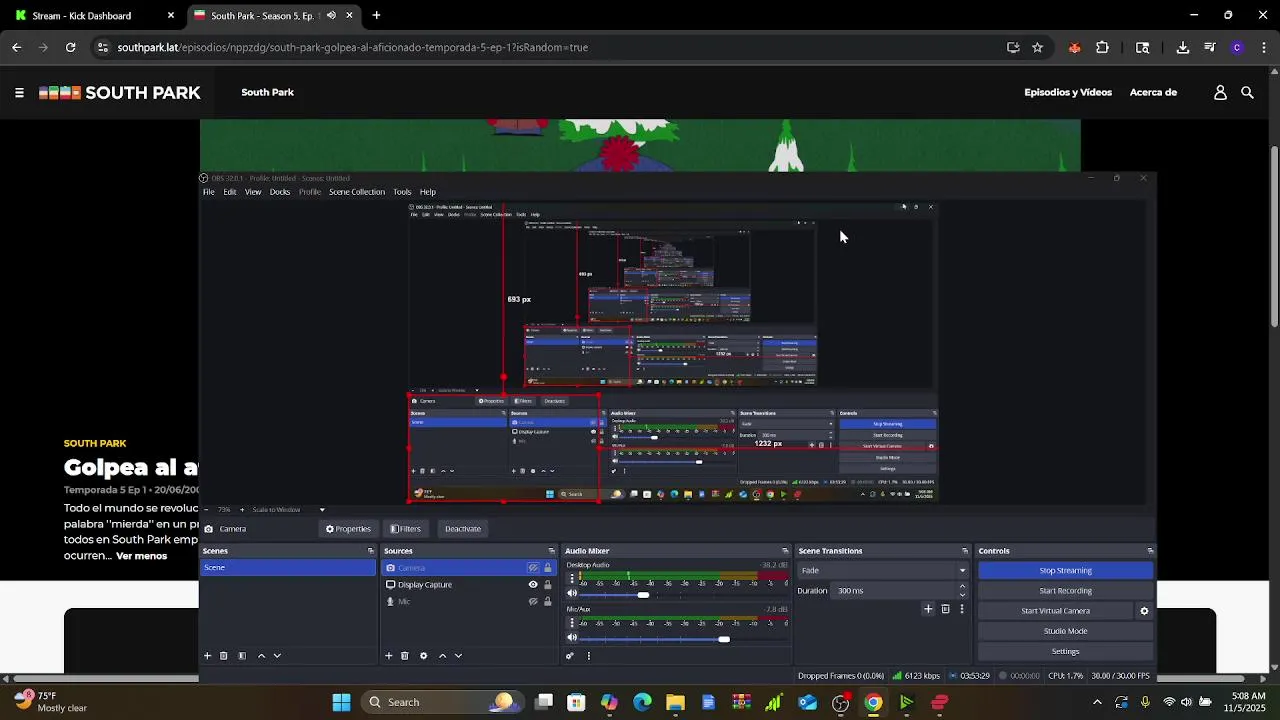Open transition properties three-dot menu
This screenshot has width=1280, height=720.
tap(962, 609)
